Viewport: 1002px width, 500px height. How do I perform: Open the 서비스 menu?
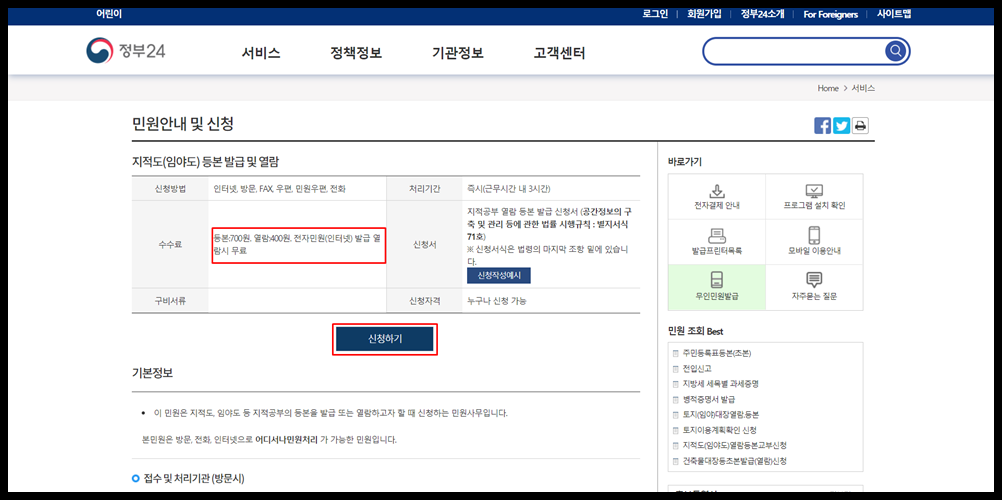pos(261,53)
